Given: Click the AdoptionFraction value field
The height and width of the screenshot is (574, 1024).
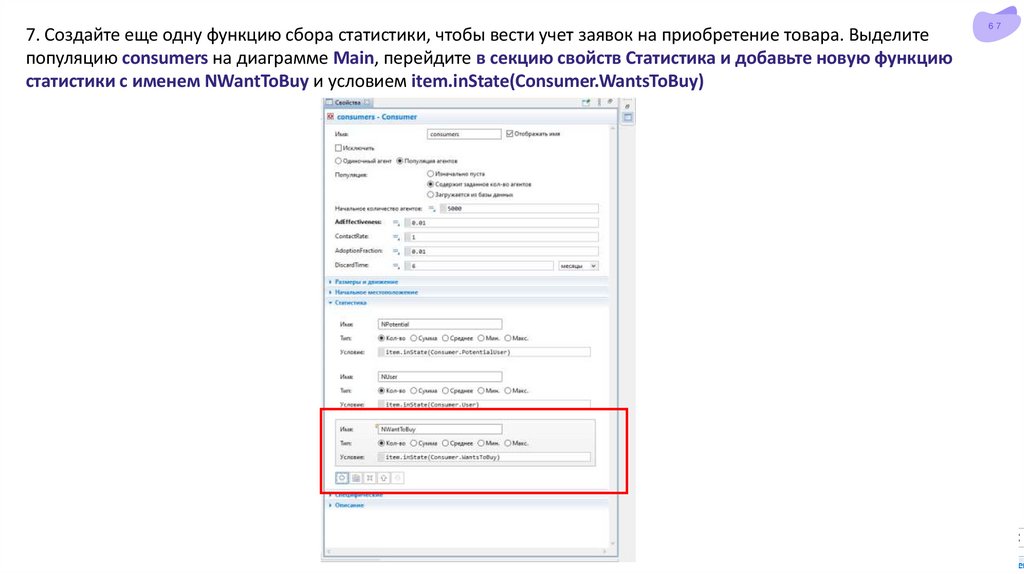Looking at the screenshot, I should pyautogui.click(x=502, y=251).
